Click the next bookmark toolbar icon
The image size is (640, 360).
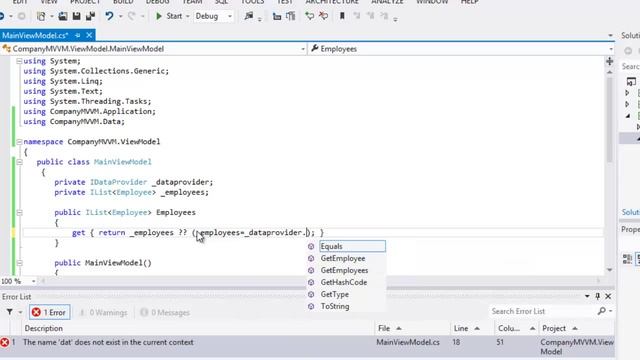click(x=370, y=16)
